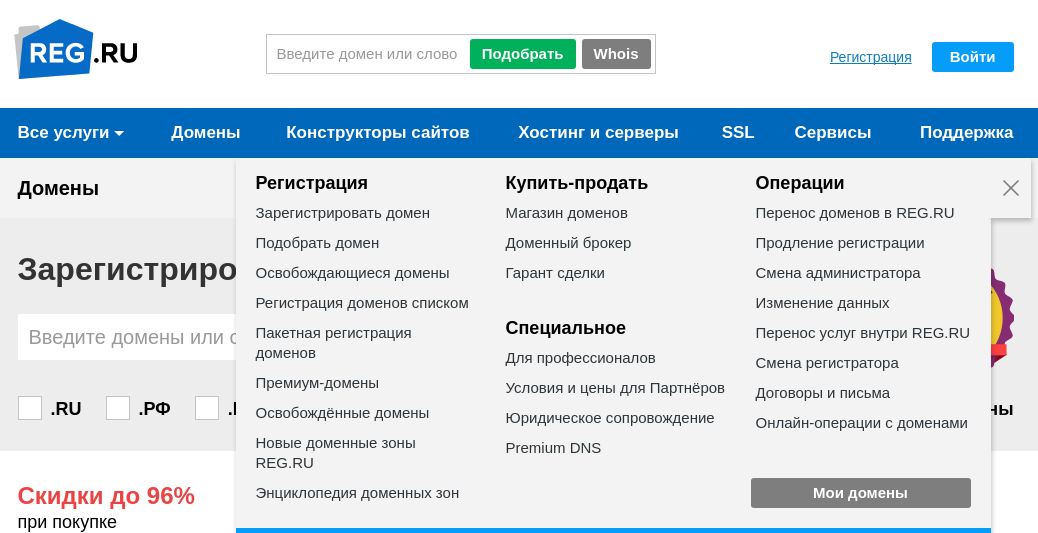Open Новые доменные зоны REG.RU
Screen dimensions: 1038x533
click(x=336, y=453)
